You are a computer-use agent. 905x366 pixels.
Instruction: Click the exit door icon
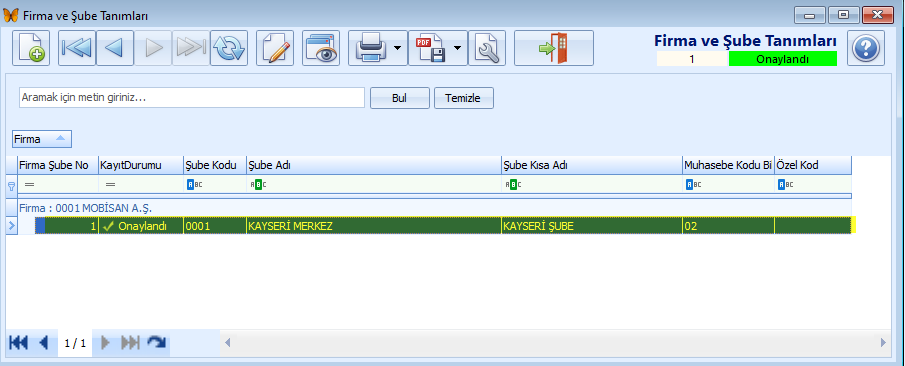(x=554, y=48)
